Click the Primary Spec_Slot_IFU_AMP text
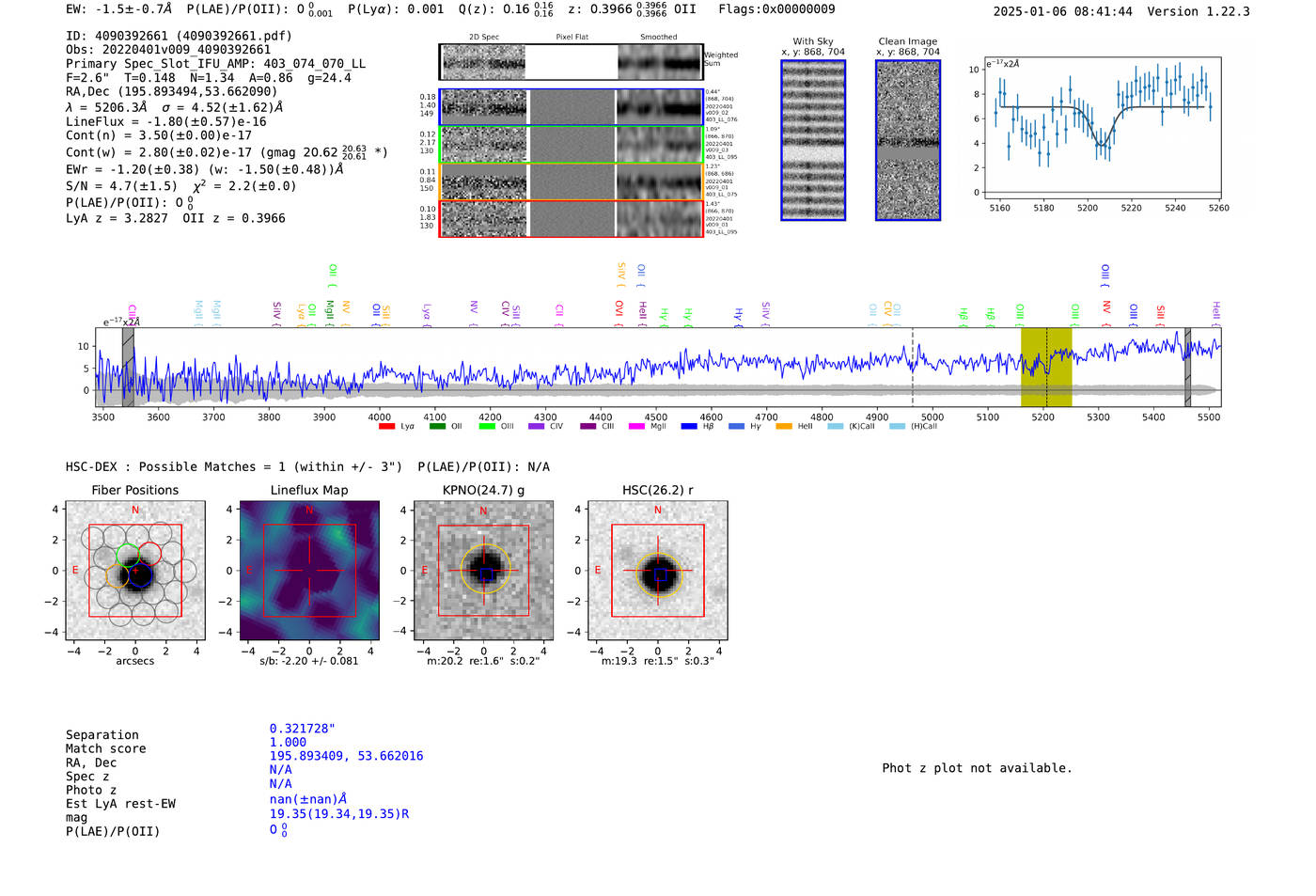Image resolution: width=1316 pixels, height=896 pixels. point(215,64)
